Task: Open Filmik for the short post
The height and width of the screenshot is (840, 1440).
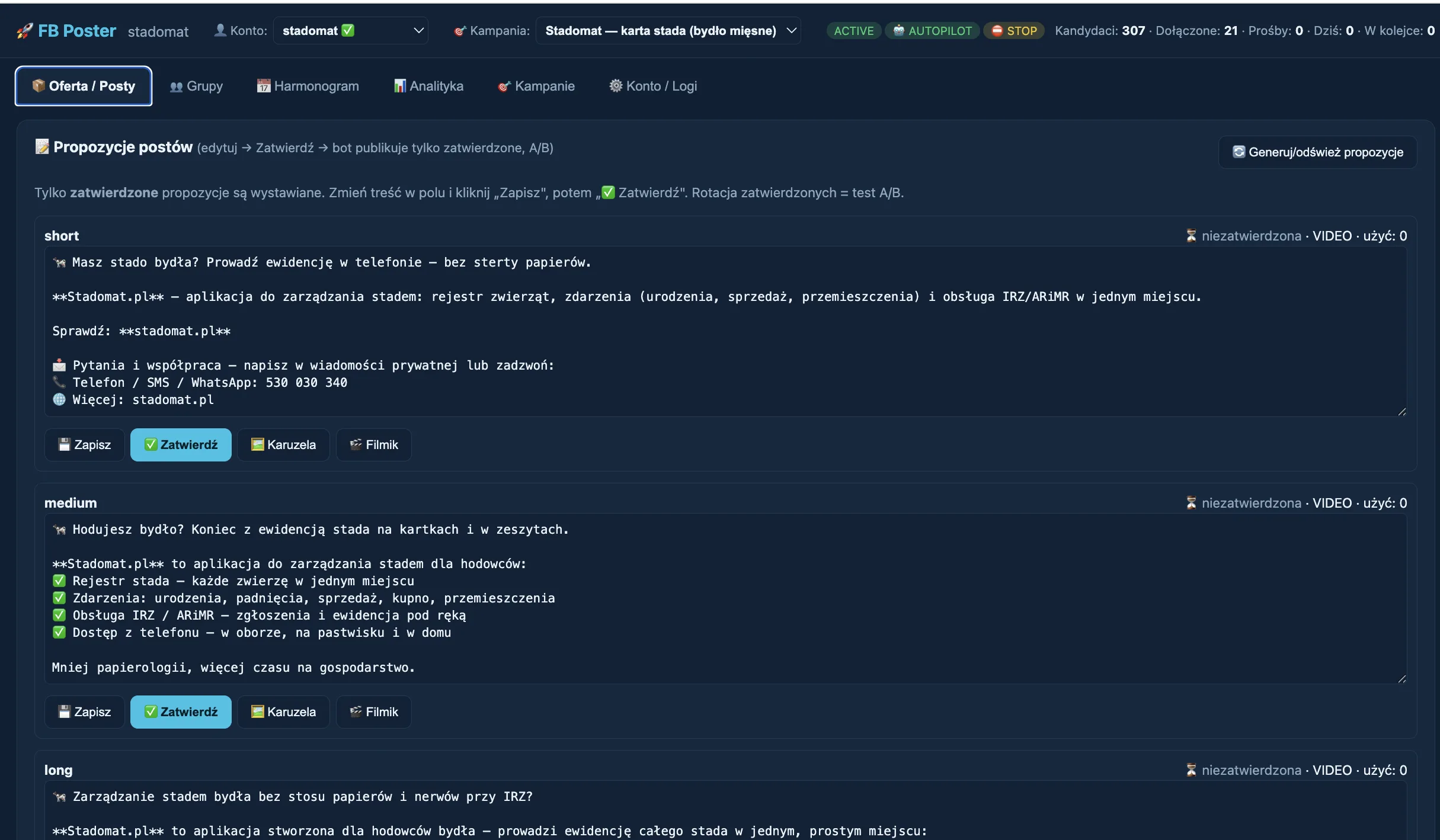Action: pos(374,445)
